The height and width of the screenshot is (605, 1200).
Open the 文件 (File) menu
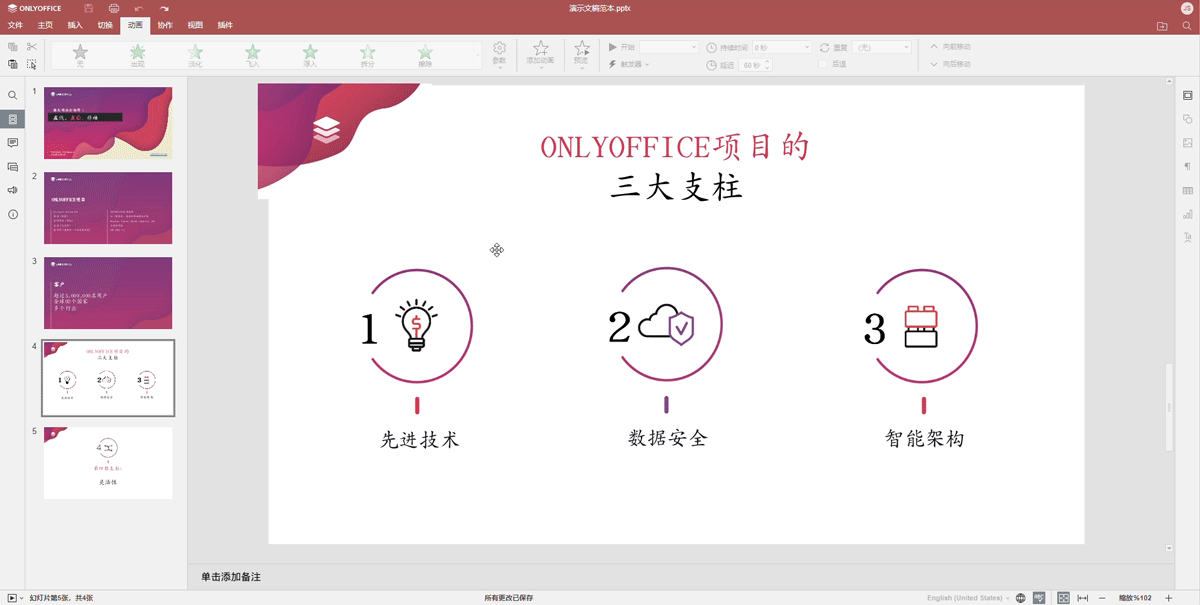15,24
